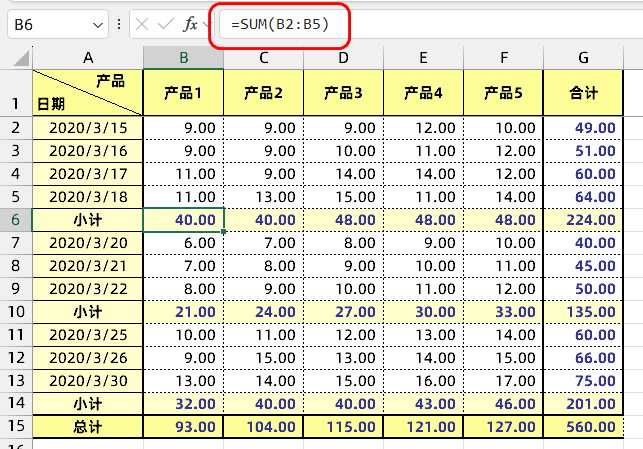
Task: Select row 6 header
Action: coord(16,220)
